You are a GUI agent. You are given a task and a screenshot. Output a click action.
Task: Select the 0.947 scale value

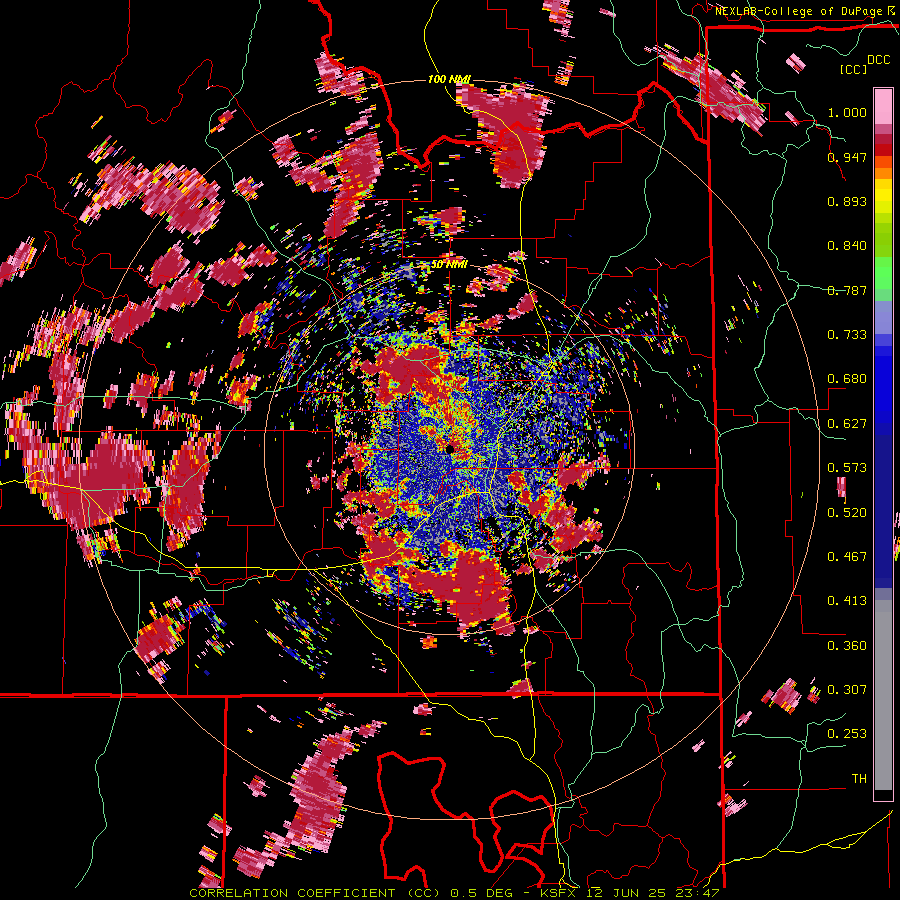pos(847,157)
